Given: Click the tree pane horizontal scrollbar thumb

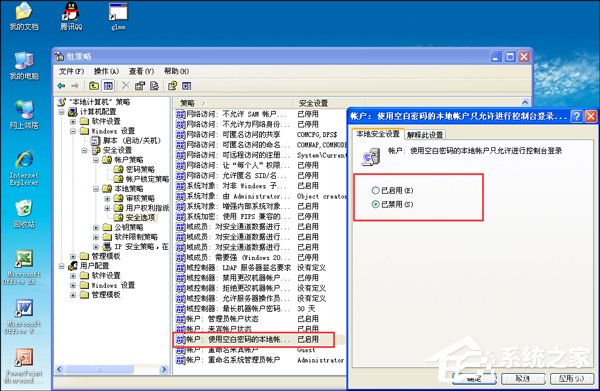Looking at the screenshot, I should 100,370.
